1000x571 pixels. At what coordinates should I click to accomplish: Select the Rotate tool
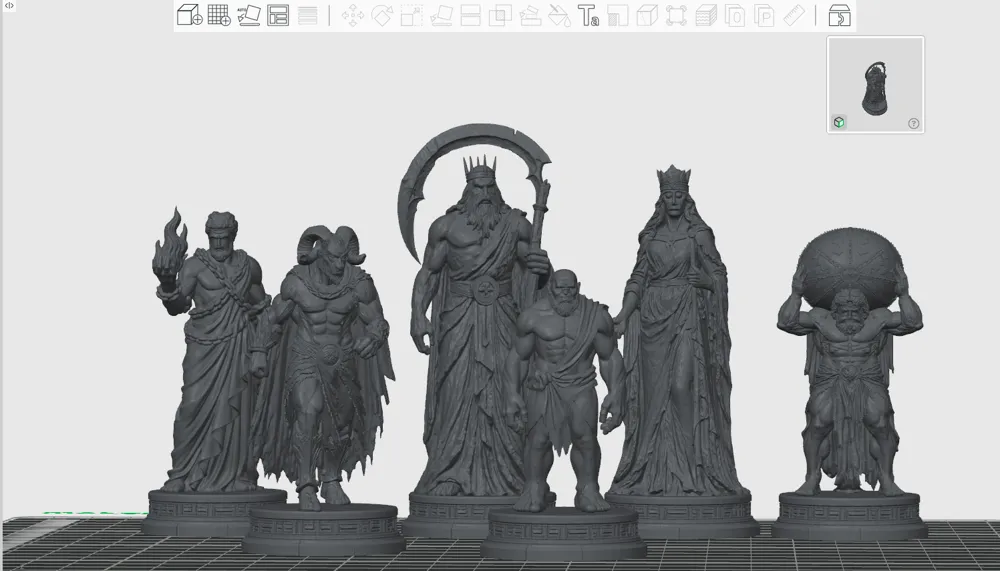pos(382,15)
